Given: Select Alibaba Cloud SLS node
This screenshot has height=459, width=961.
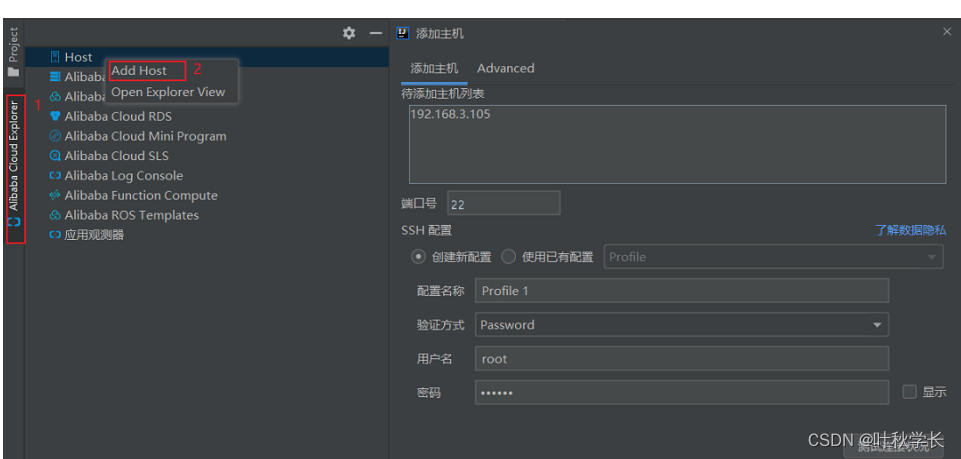Looking at the screenshot, I should (x=116, y=156).
